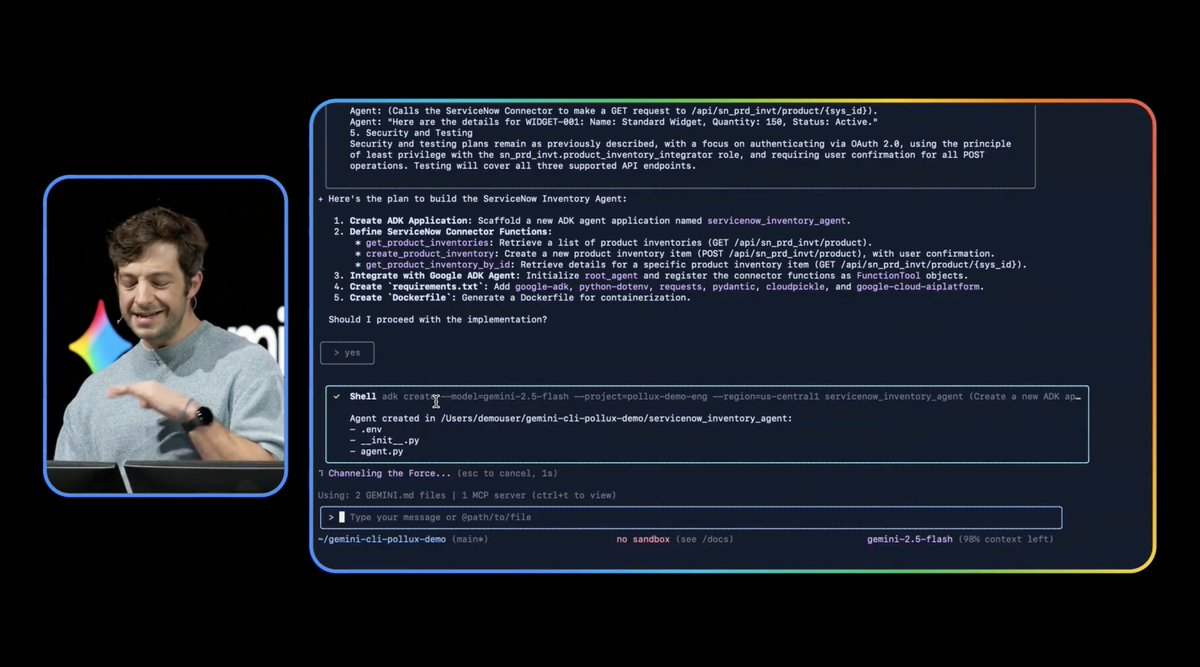The width and height of the screenshot is (1200, 667).
Task: Click the bullet icon beside get_product_inventories
Action: (x=358, y=242)
